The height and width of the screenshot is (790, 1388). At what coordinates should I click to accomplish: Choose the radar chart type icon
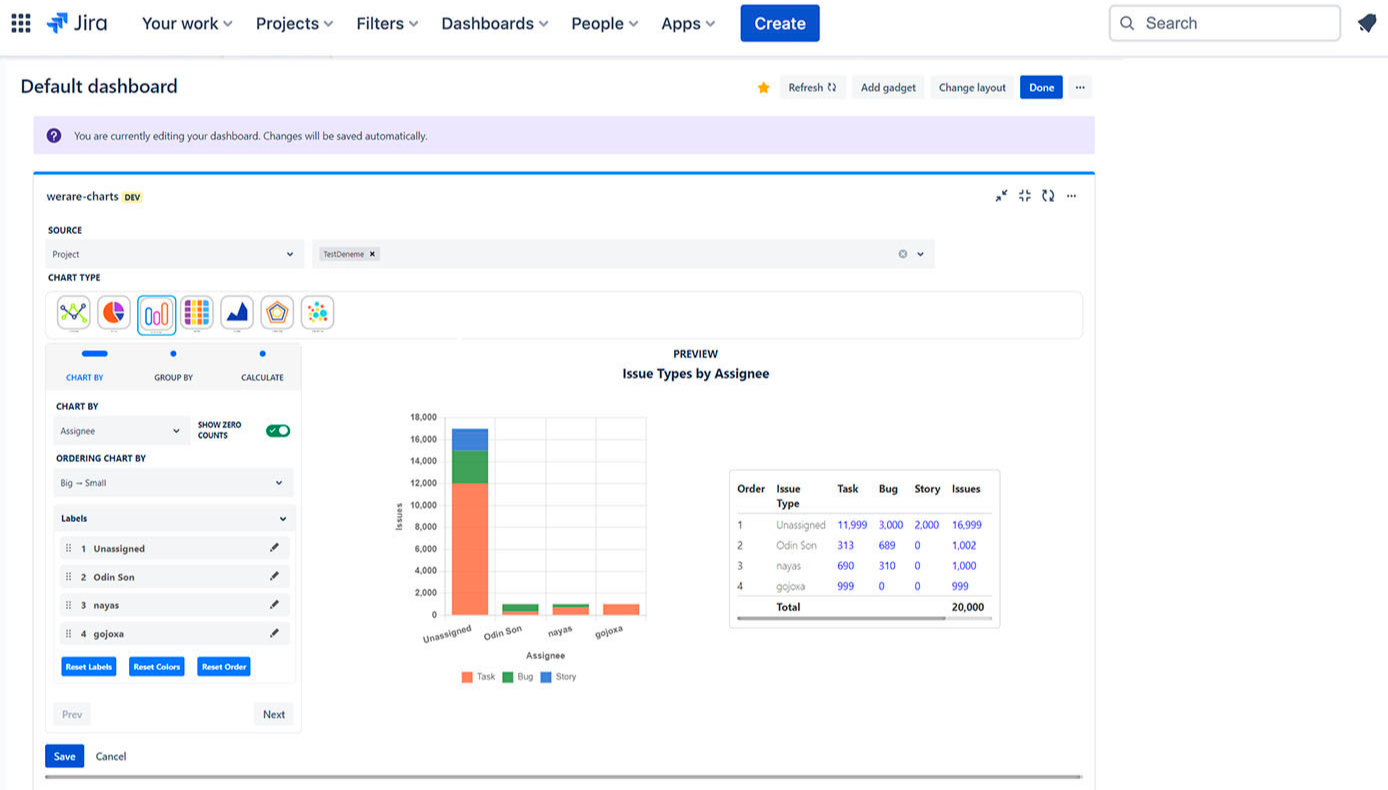click(x=277, y=313)
